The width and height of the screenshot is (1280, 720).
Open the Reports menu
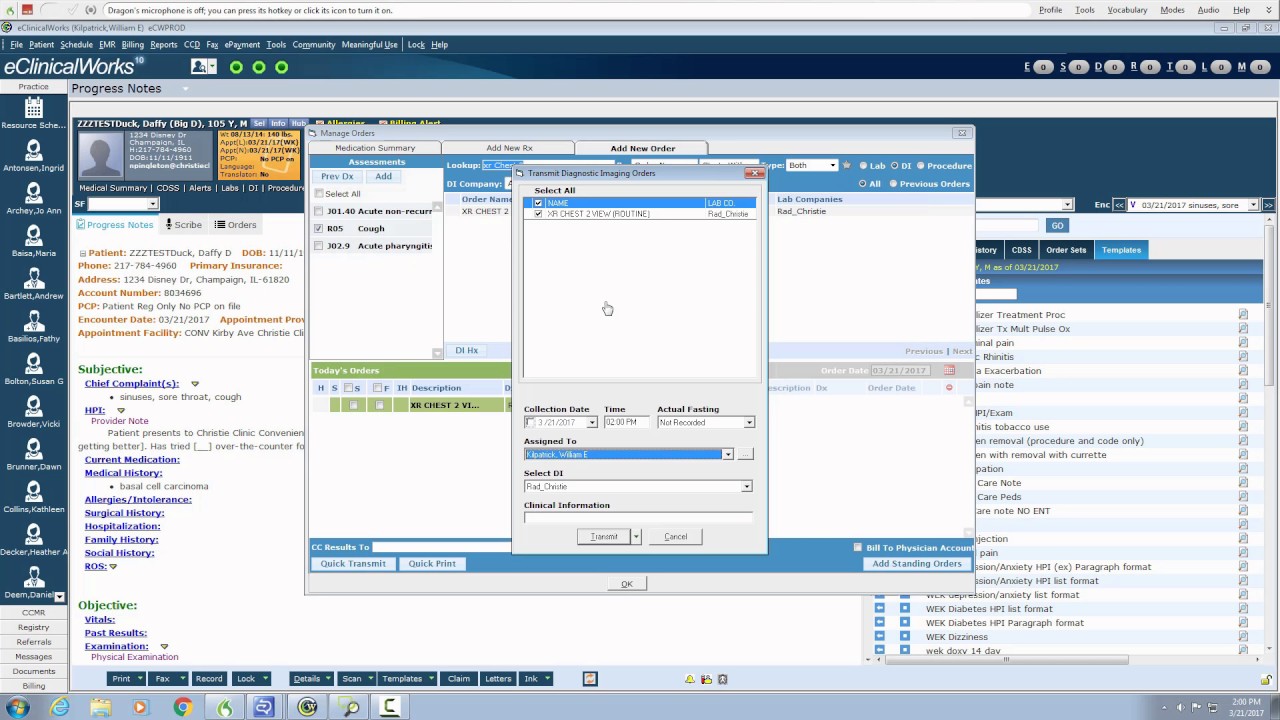pyautogui.click(x=163, y=45)
